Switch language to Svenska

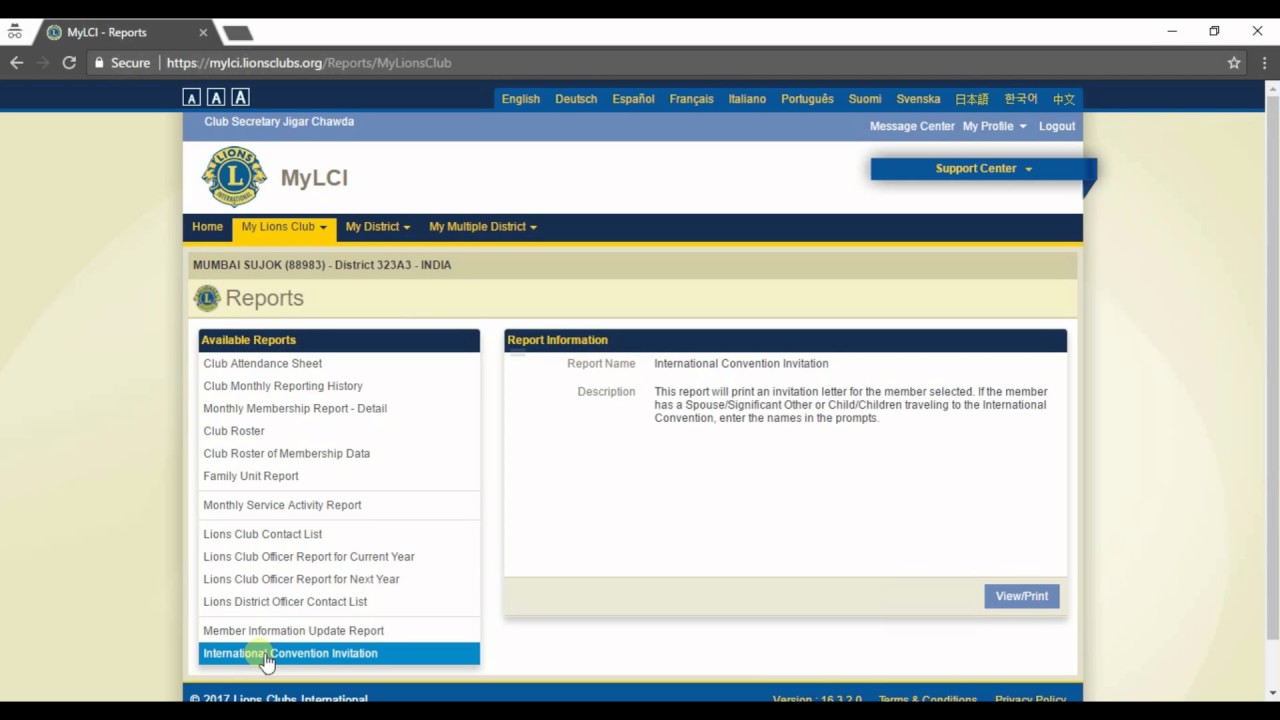click(x=918, y=99)
